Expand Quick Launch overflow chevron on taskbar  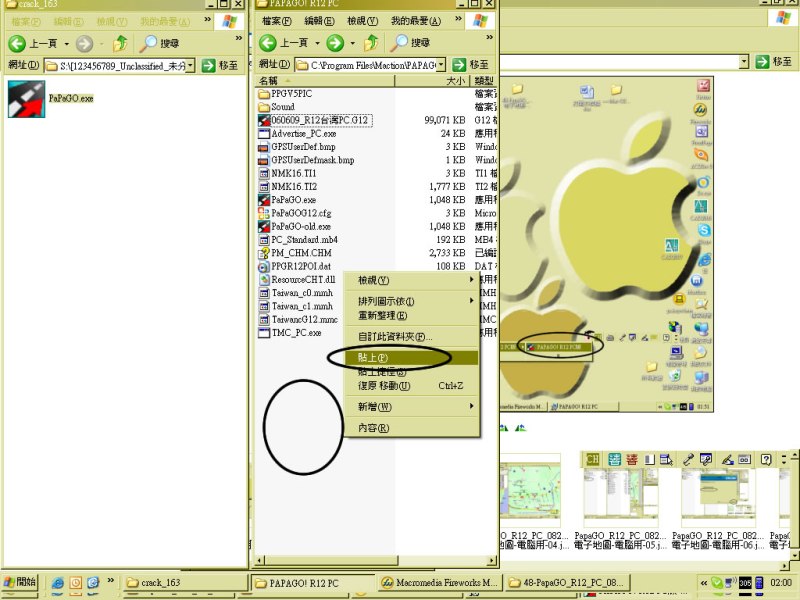click(x=110, y=580)
